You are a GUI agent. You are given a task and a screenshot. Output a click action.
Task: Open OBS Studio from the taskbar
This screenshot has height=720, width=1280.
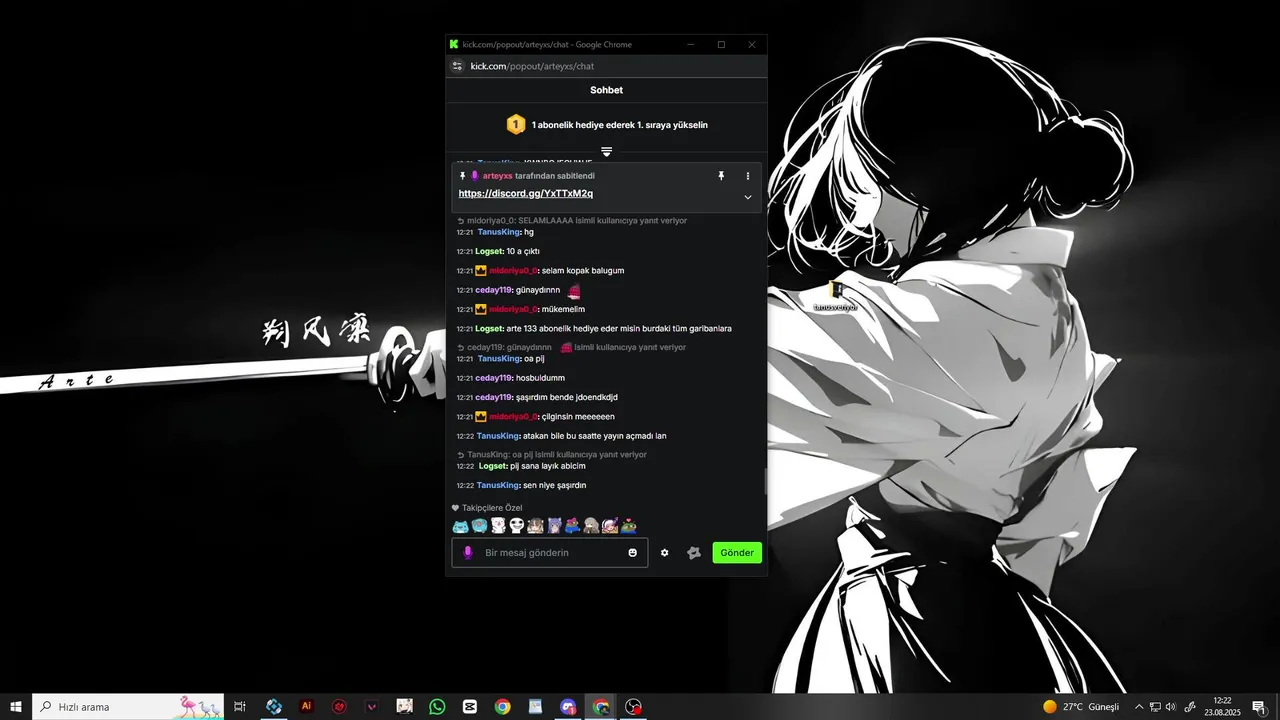(633, 707)
